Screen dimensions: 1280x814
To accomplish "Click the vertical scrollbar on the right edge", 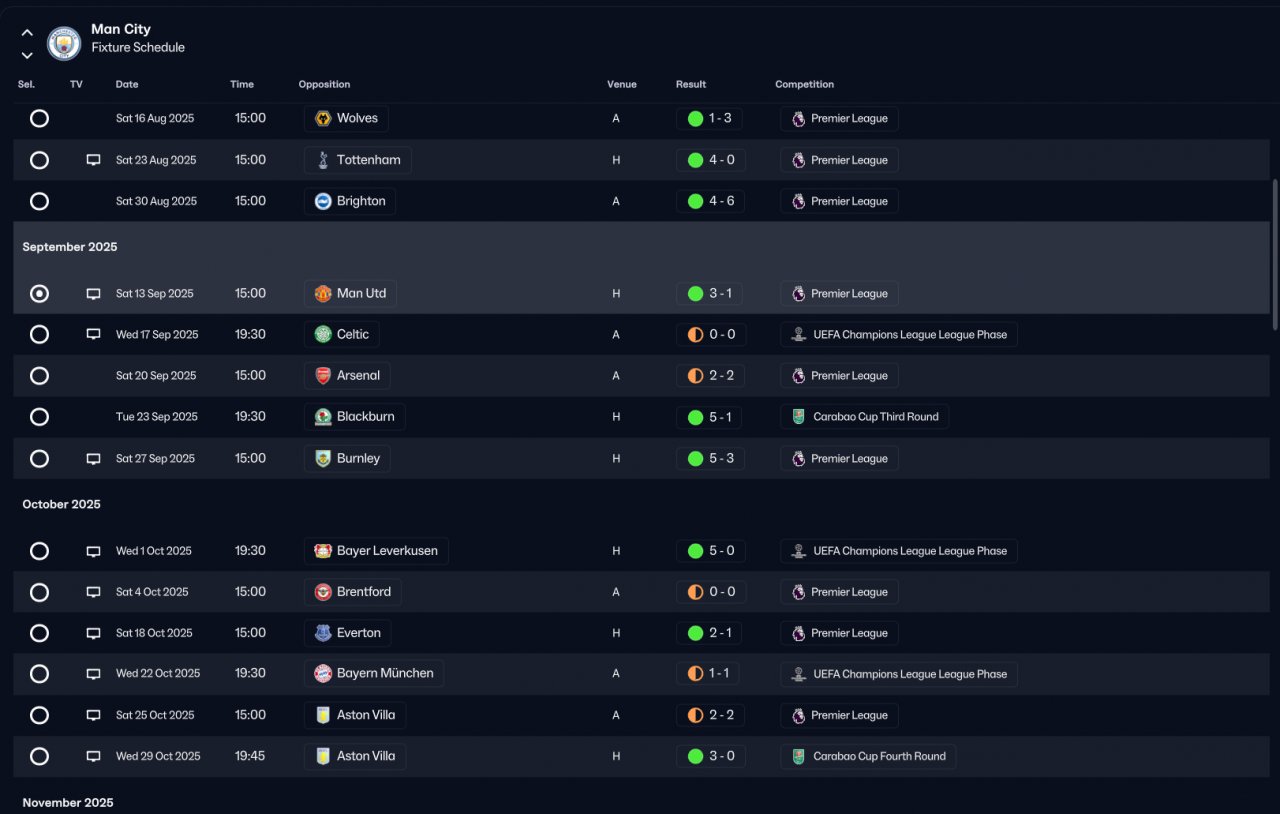I will 1274,255.
